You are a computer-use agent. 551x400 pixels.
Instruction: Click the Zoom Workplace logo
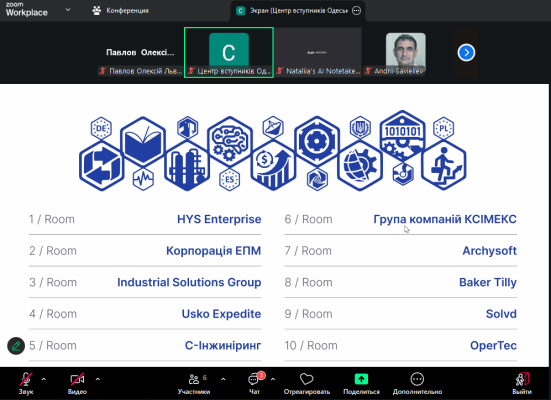tap(26, 9)
